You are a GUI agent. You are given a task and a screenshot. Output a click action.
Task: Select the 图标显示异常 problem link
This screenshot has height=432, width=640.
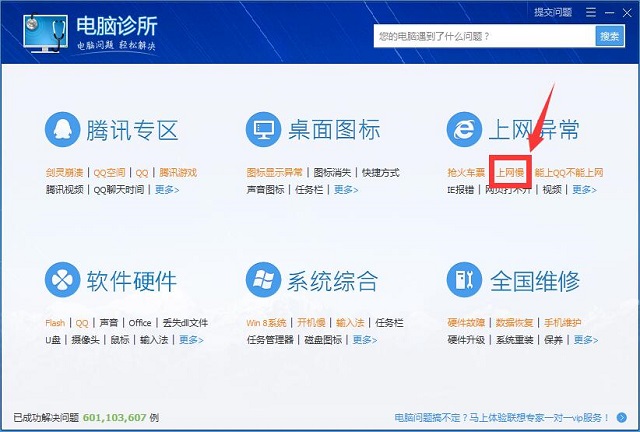[275, 173]
